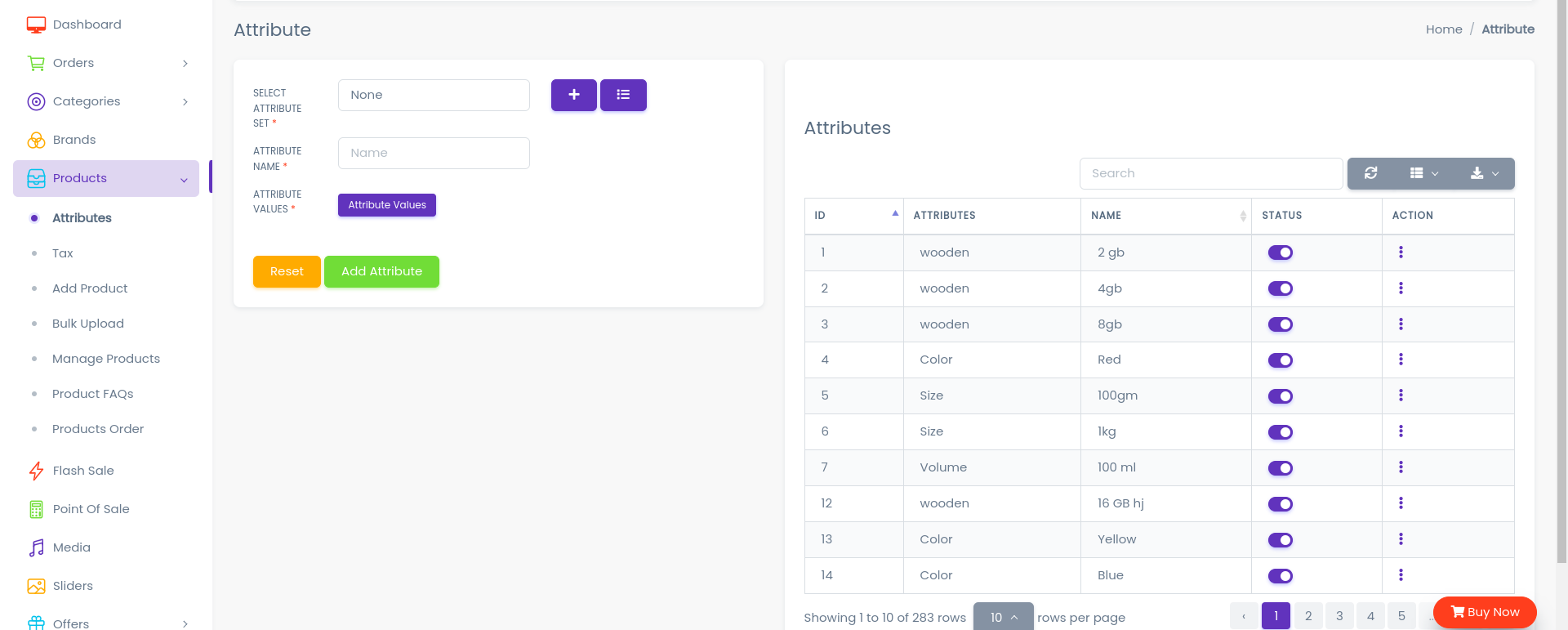Open actions menu for row 4gb
The width and height of the screenshot is (1568, 630).
click(1401, 288)
